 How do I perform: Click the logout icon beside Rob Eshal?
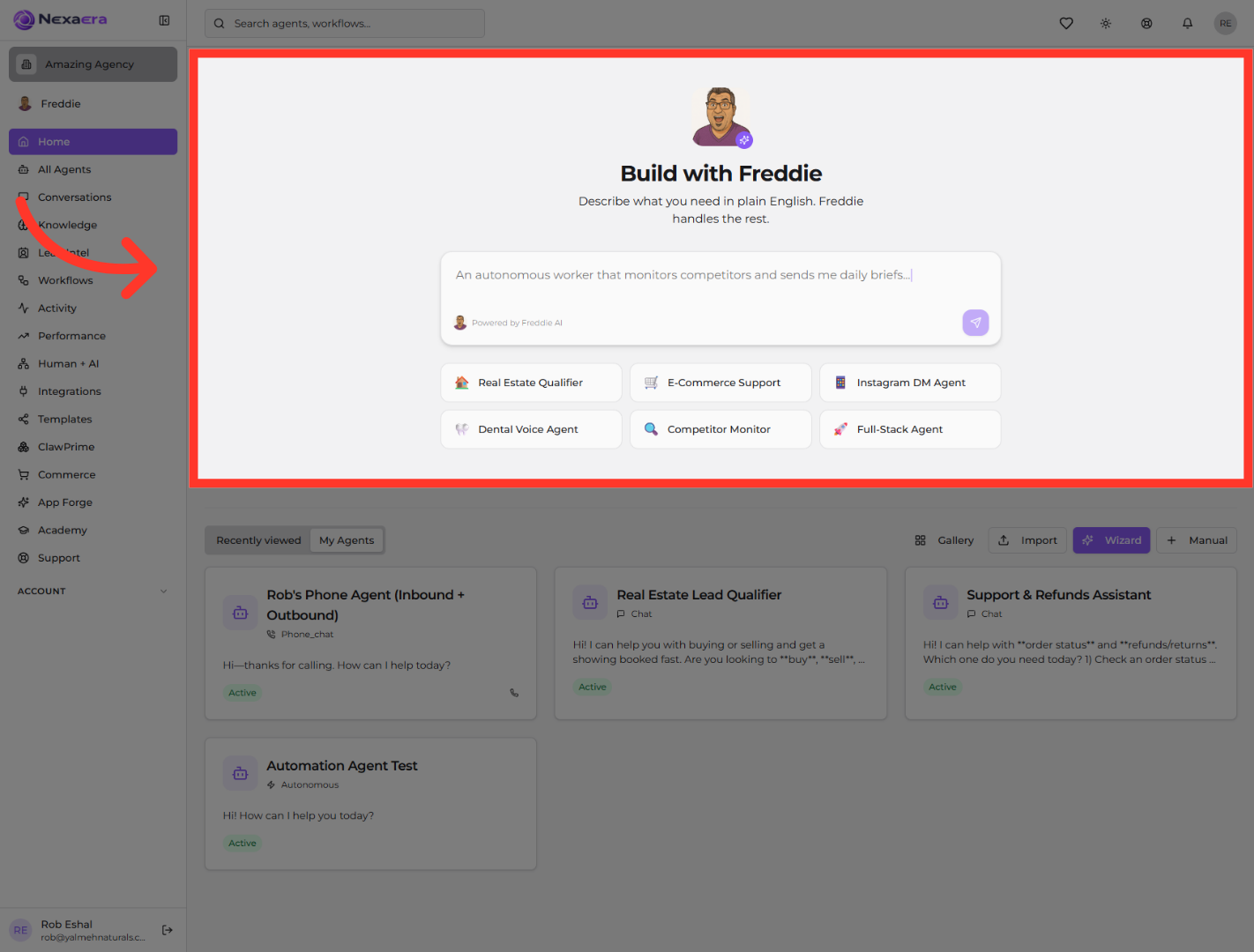tap(168, 930)
